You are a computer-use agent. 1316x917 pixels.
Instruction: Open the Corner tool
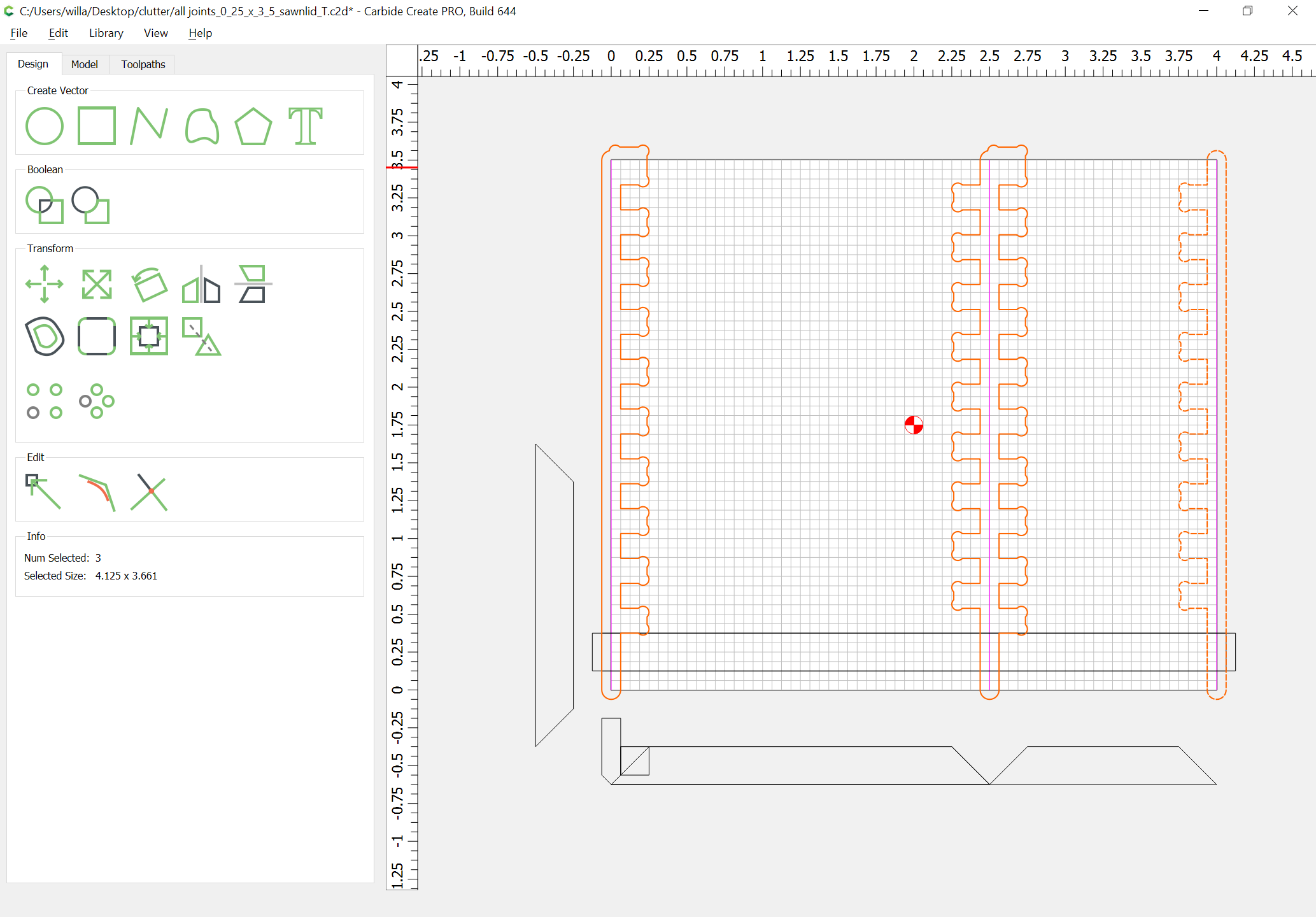point(97,336)
